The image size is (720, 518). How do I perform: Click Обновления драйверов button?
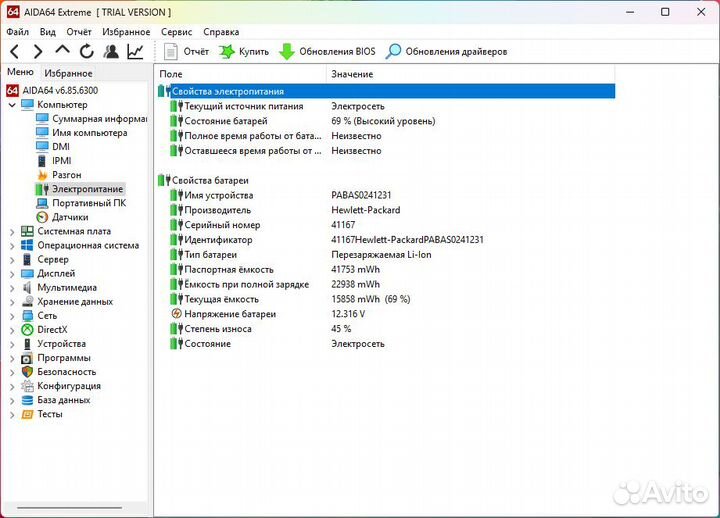446,51
